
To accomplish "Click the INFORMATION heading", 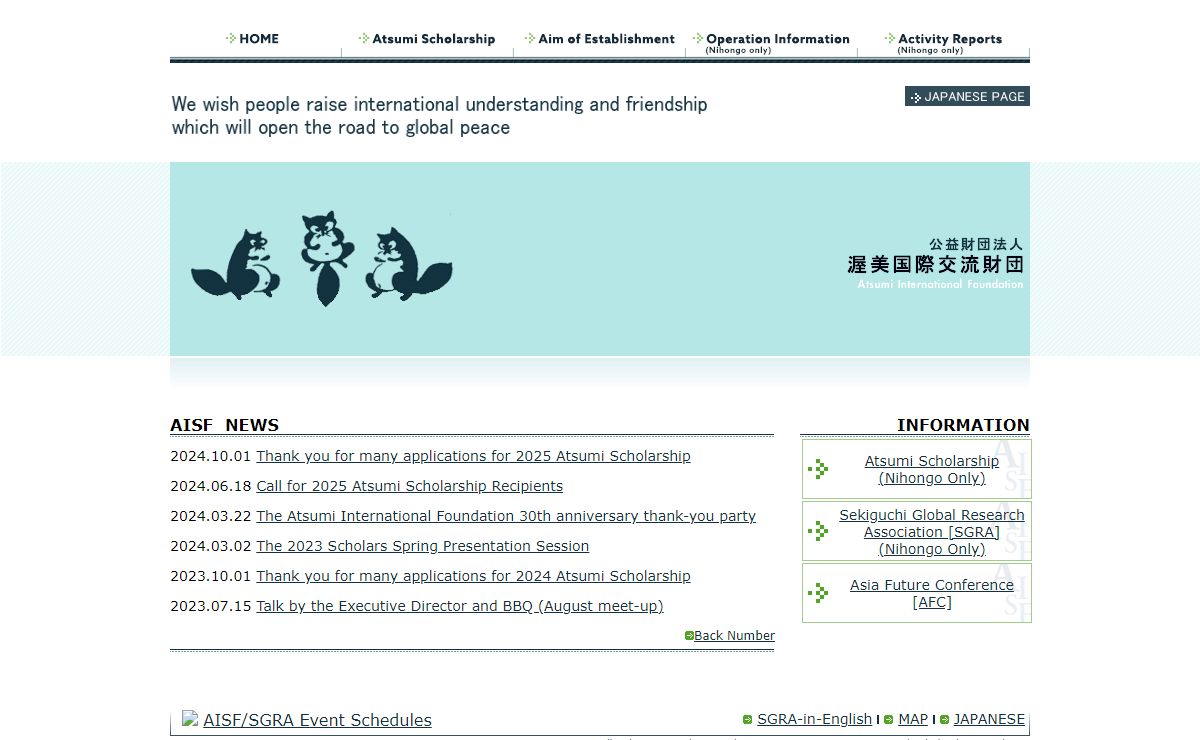I will click(x=963, y=425).
